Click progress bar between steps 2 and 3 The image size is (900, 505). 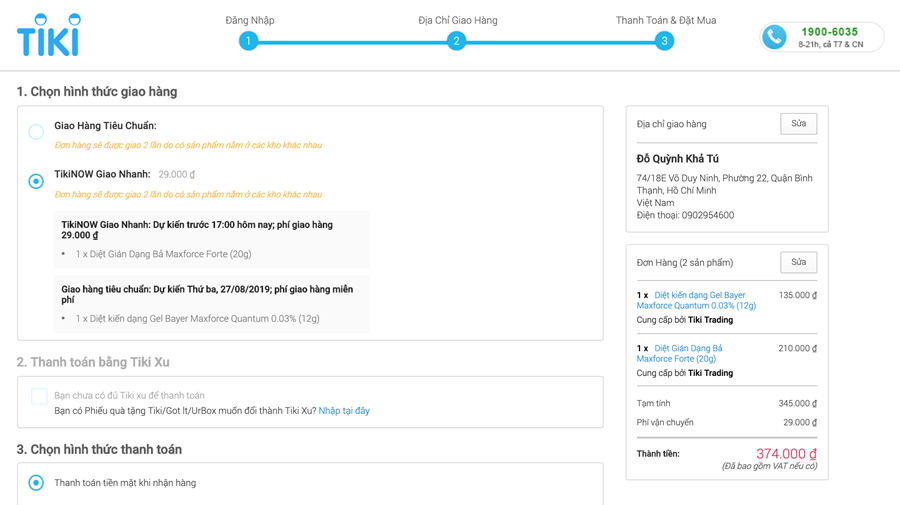click(560, 42)
